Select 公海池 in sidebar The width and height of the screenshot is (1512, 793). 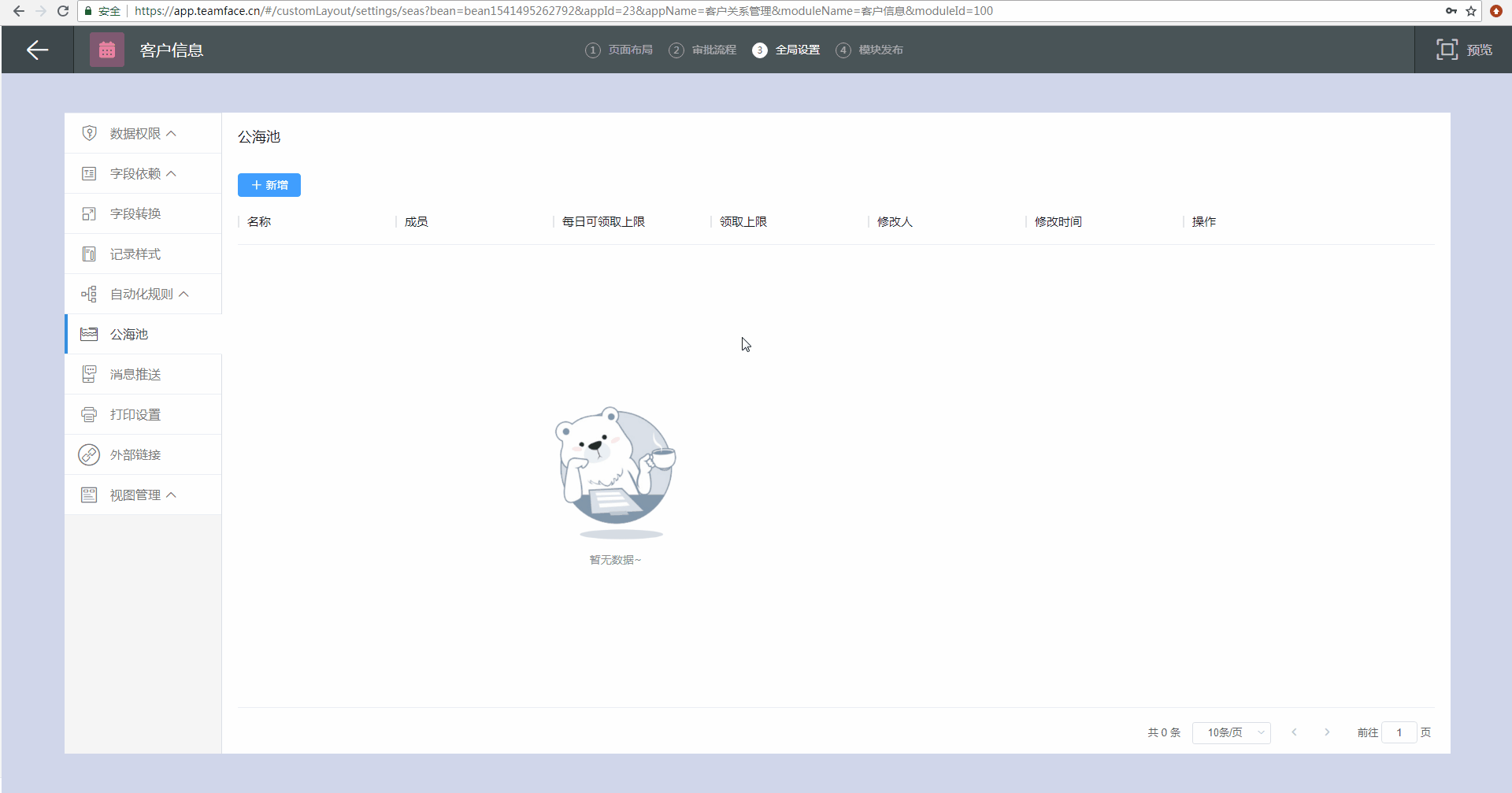click(x=143, y=334)
